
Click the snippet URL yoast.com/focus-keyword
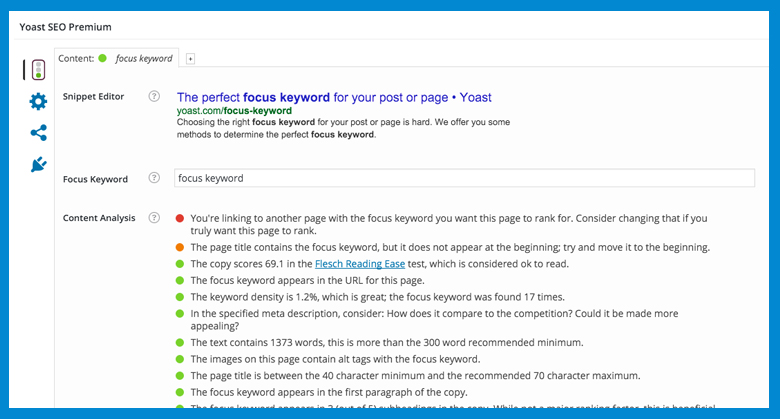[x=234, y=110]
